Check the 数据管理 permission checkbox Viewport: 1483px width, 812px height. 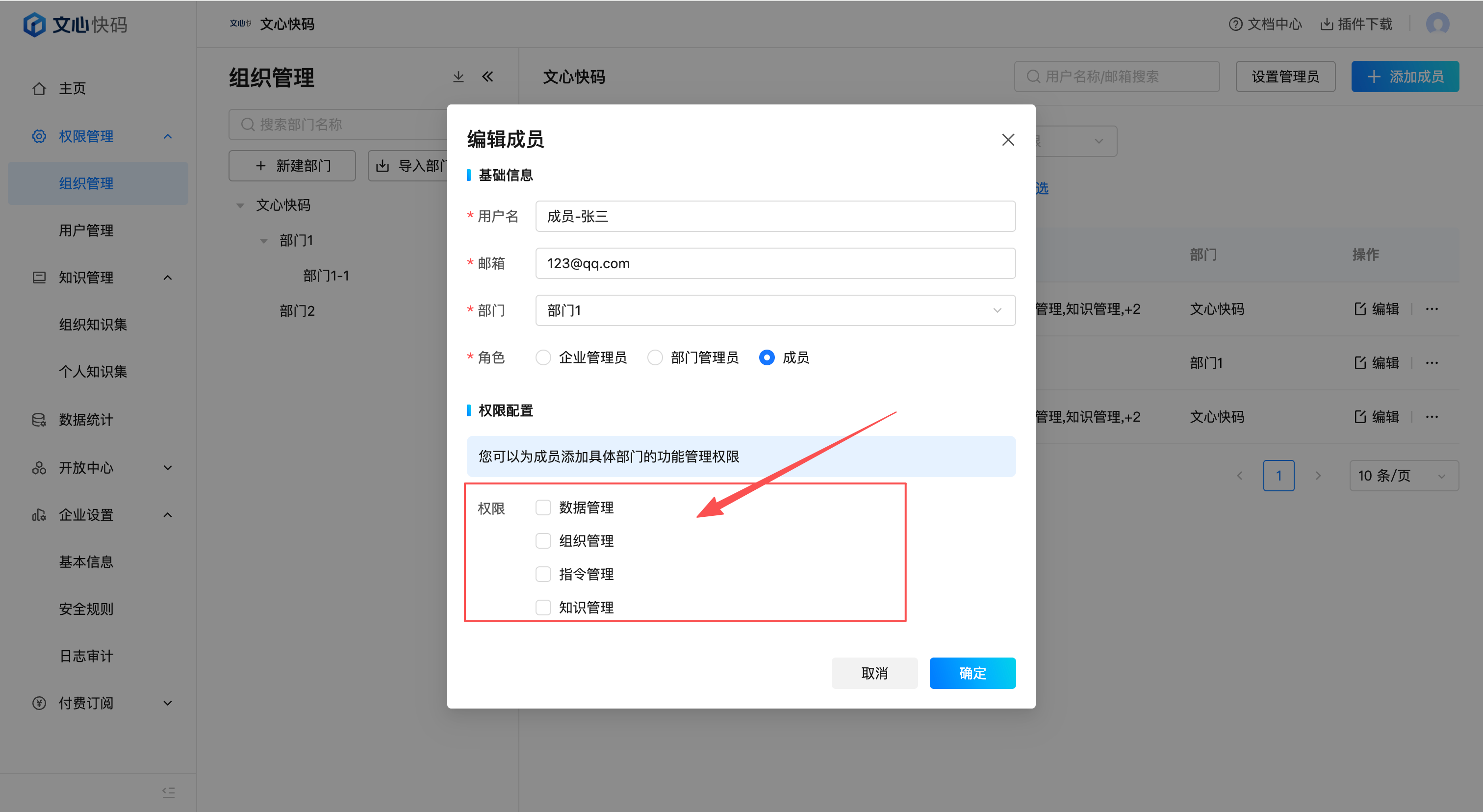543,507
